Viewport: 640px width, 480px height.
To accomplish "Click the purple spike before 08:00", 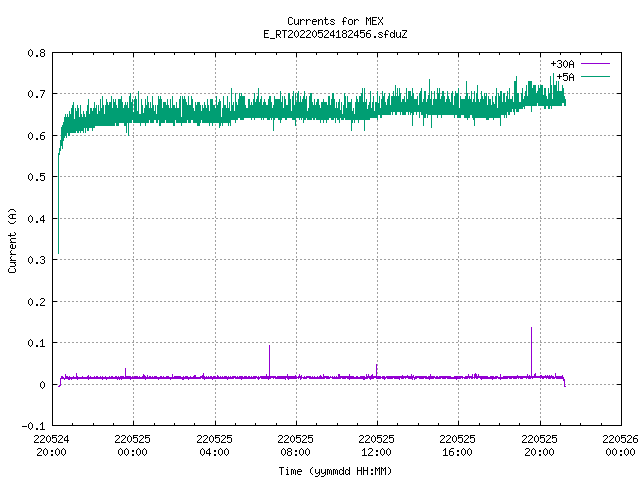I will 269,361.
